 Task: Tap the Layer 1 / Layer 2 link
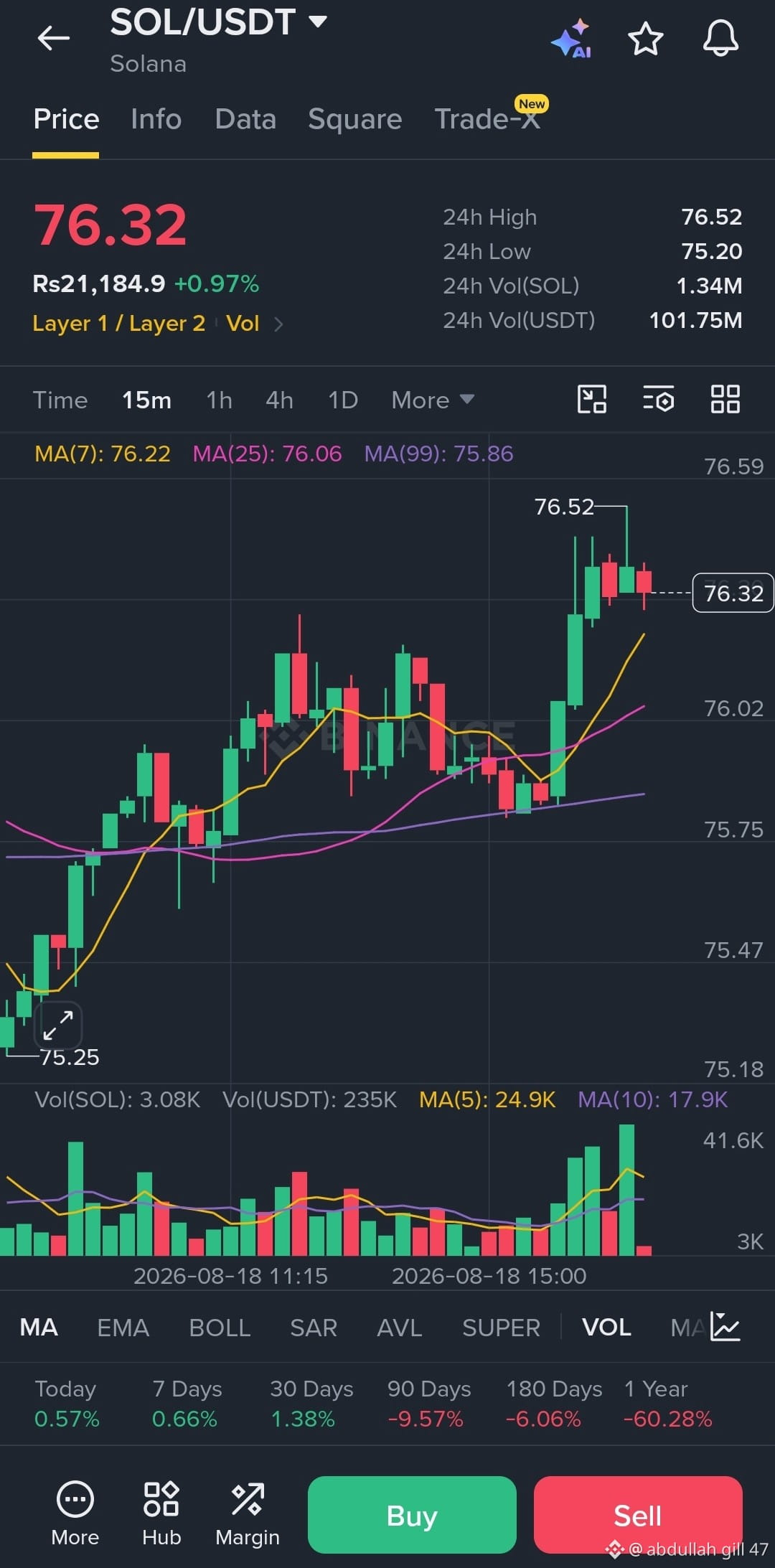pyautogui.click(x=118, y=324)
